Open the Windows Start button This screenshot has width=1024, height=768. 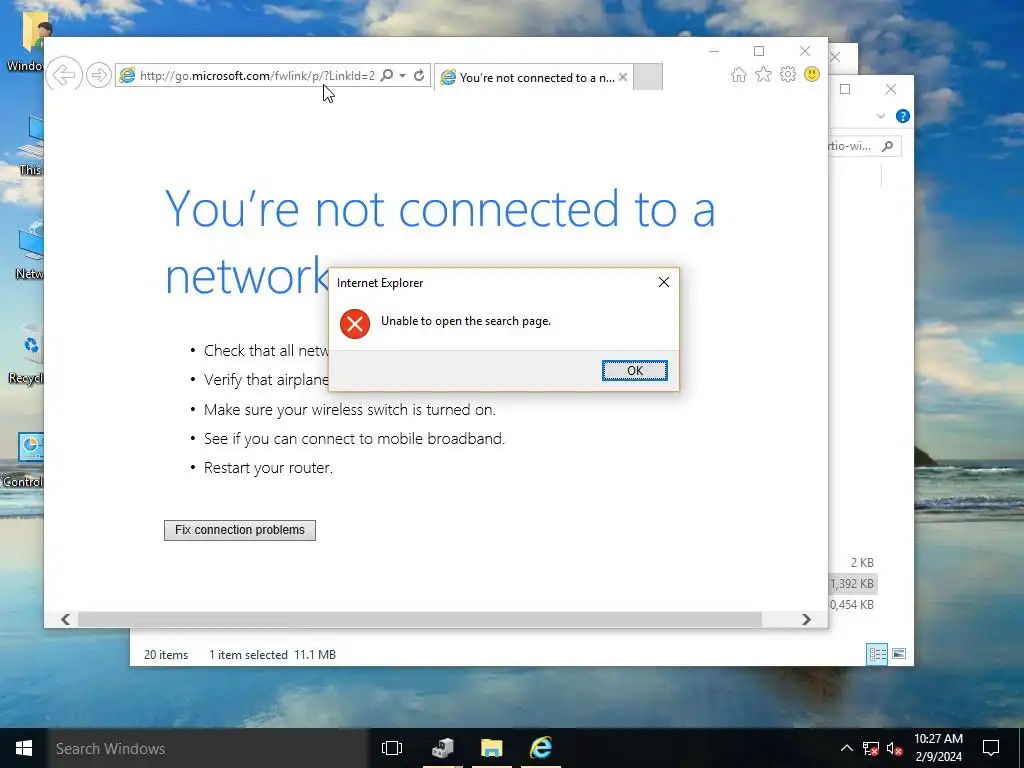pyautogui.click(x=24, y=748)
